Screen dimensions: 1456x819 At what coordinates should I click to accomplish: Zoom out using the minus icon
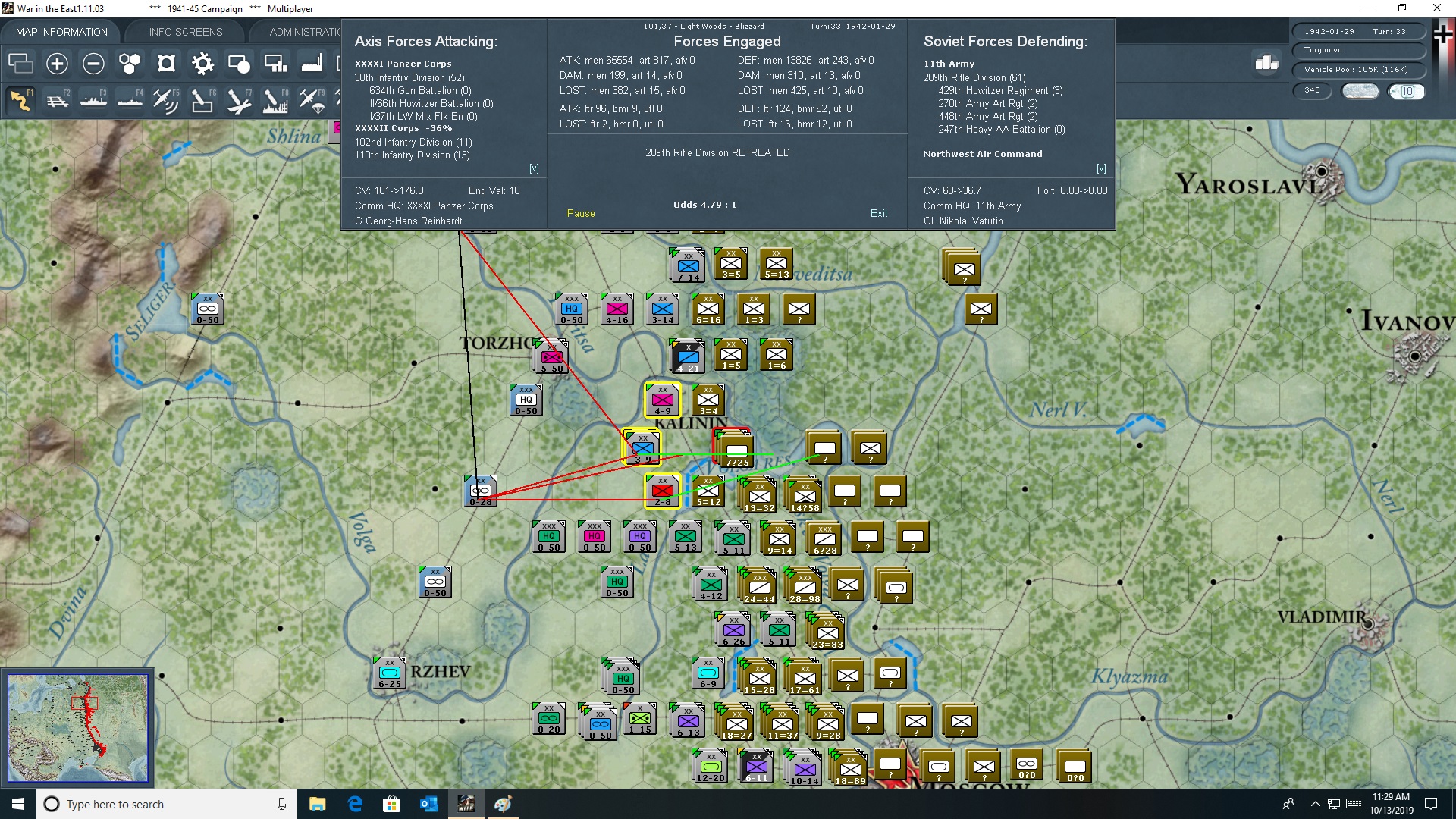point(93,64)
